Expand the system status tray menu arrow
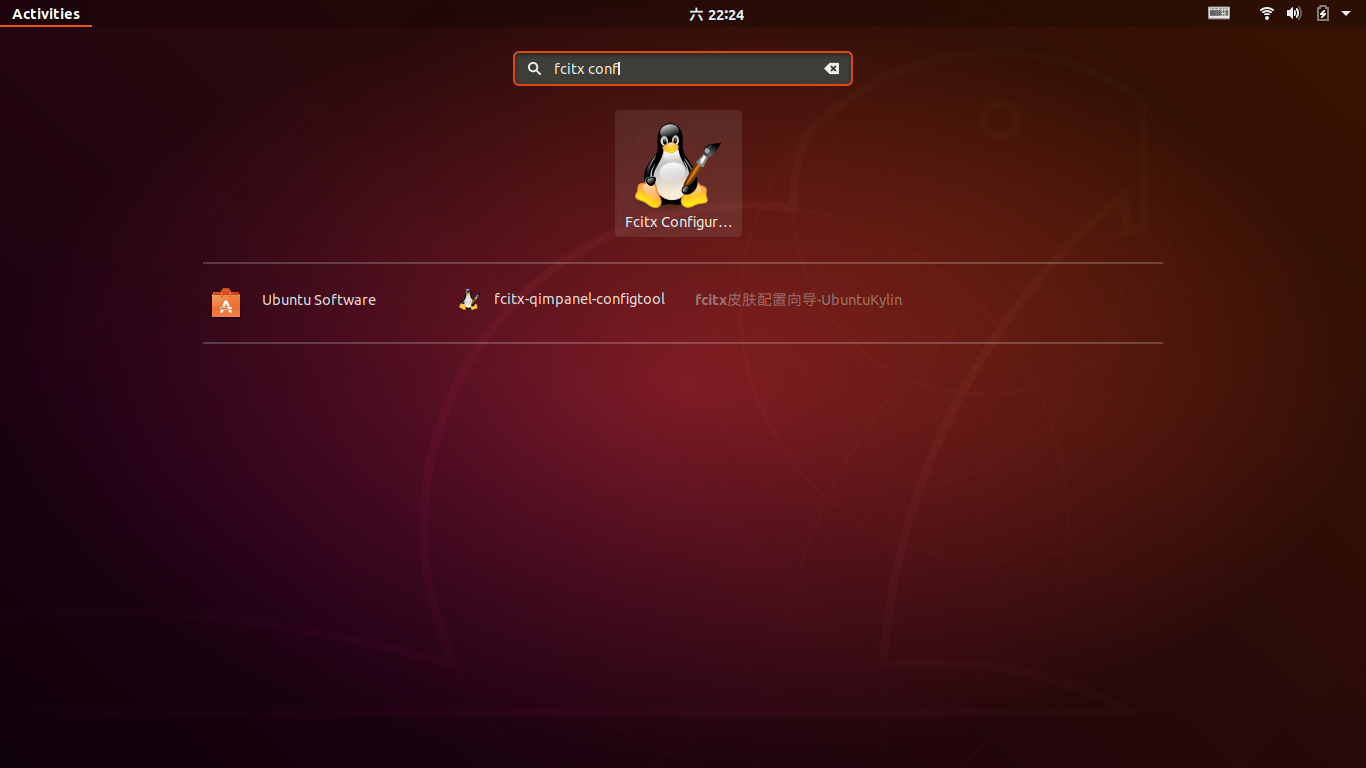 1345,13
